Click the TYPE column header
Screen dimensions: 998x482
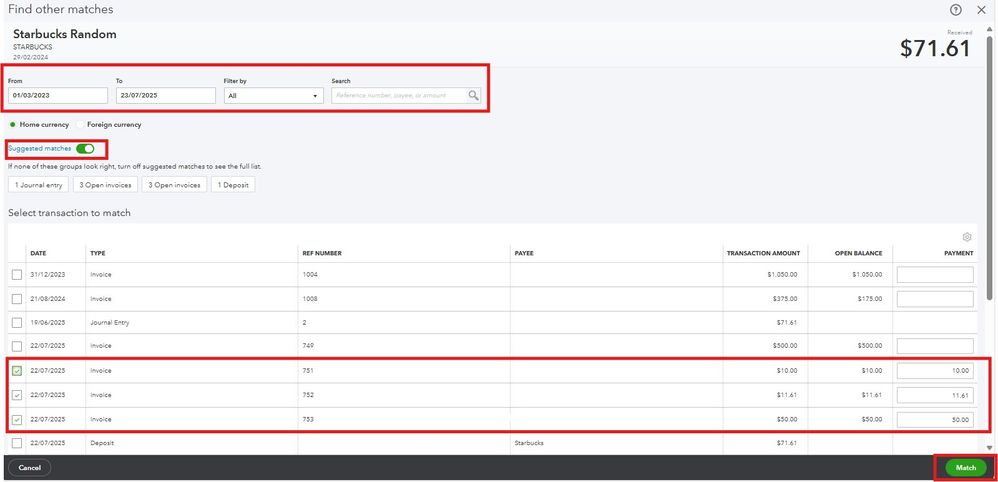click(97, 253)
